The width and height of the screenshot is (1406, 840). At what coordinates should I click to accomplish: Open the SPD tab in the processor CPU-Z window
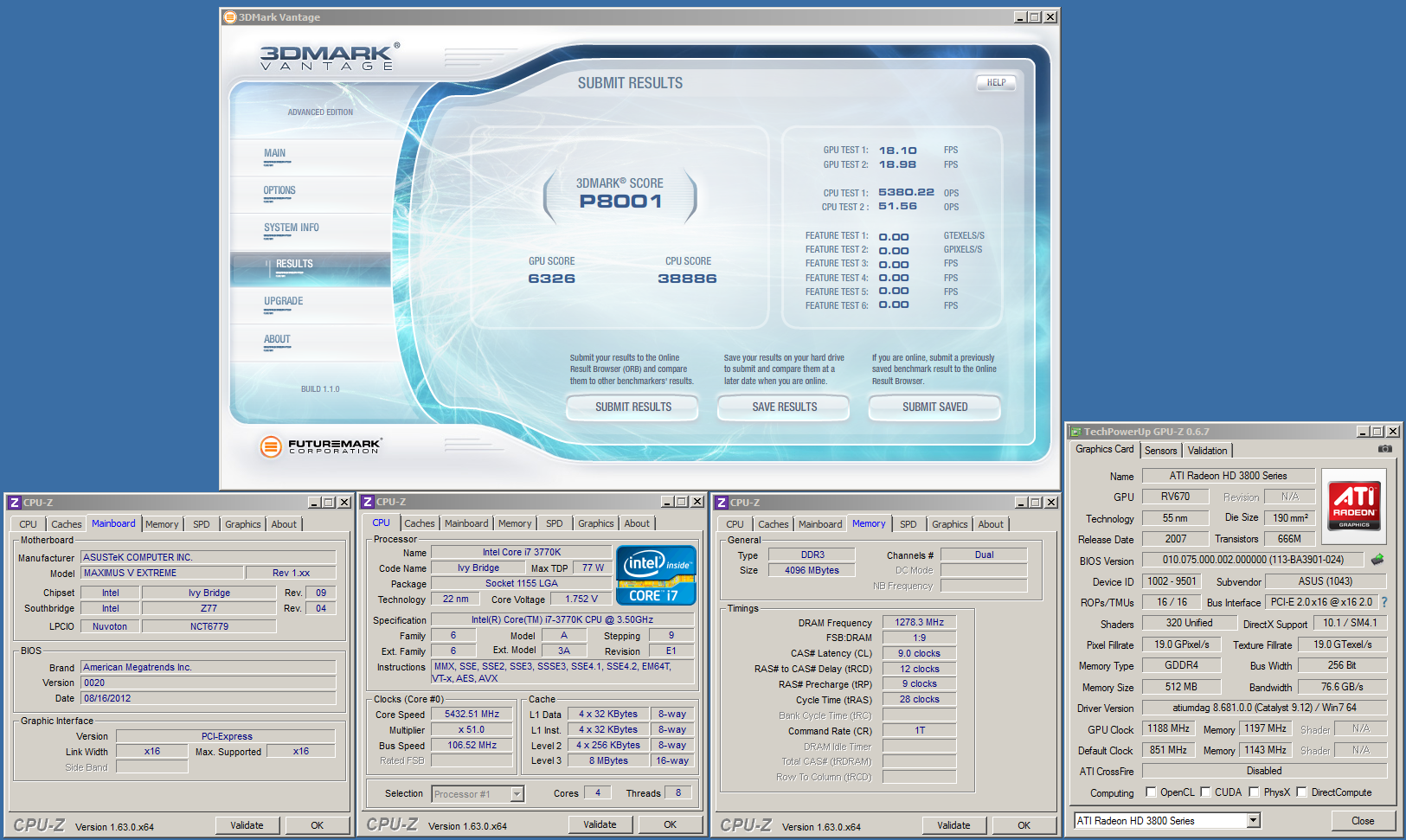[555, 523]
